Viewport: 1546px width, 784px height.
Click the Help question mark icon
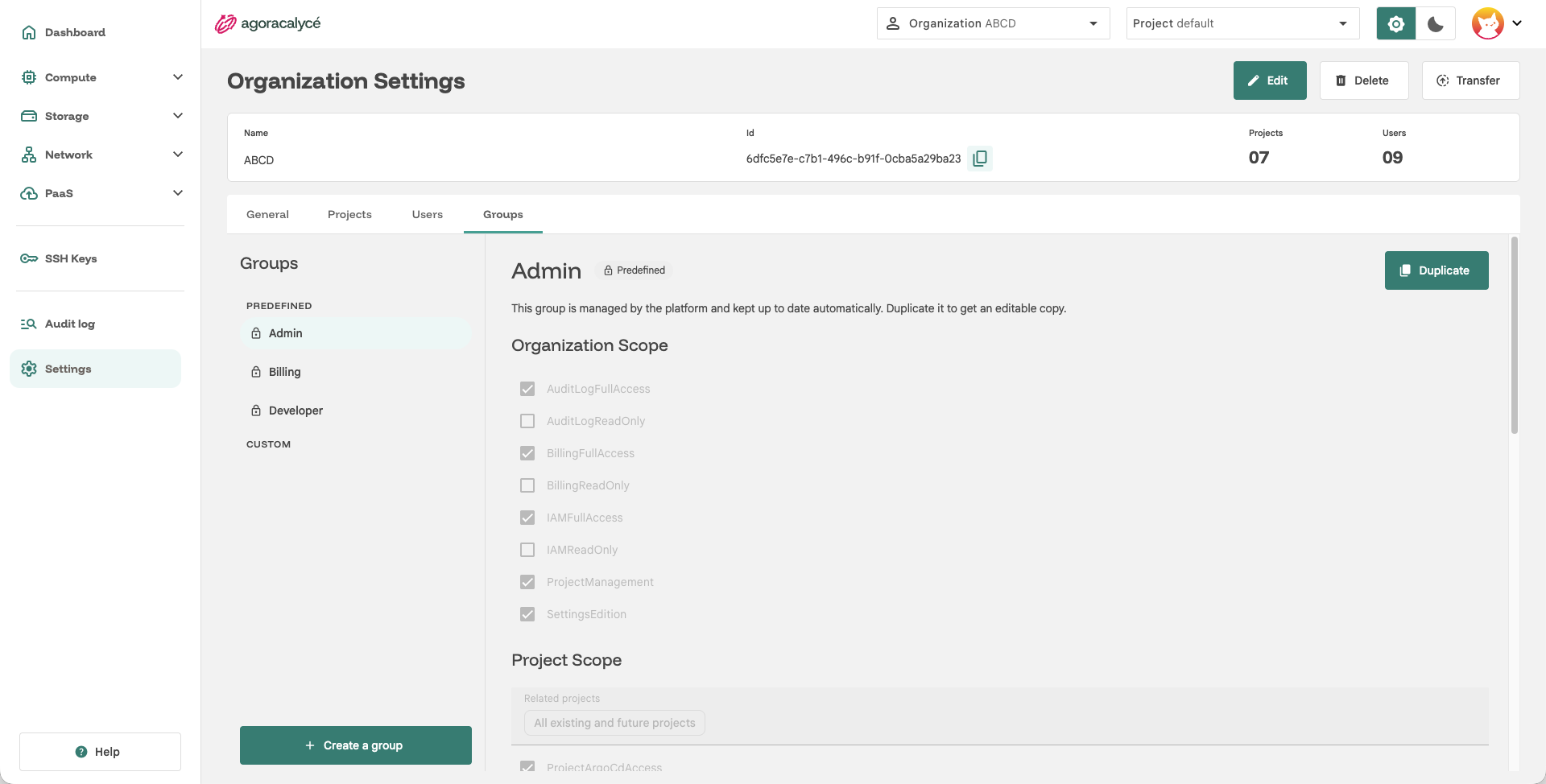pos(81,752)
